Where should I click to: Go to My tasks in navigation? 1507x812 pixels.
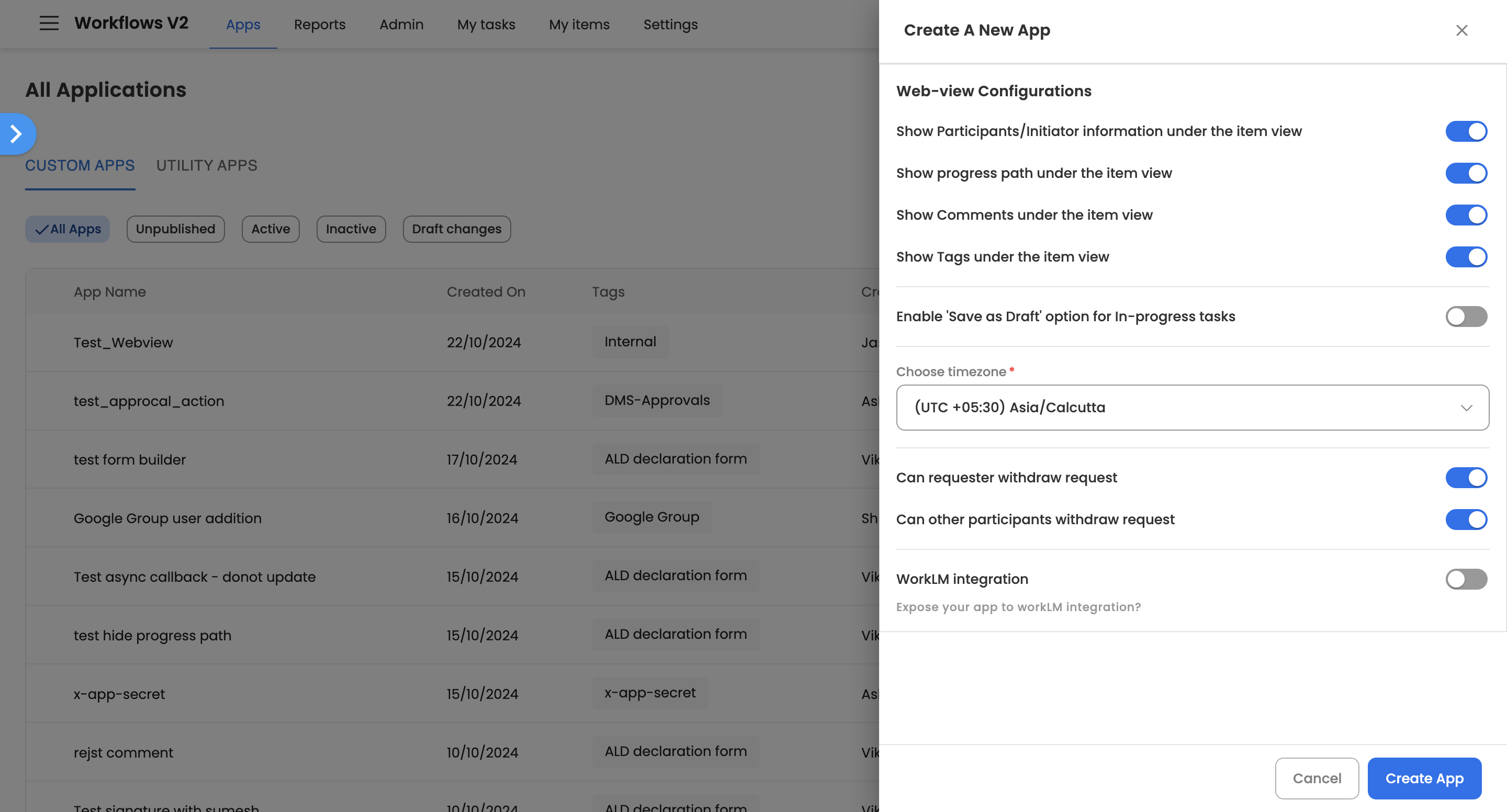point(486,25)
